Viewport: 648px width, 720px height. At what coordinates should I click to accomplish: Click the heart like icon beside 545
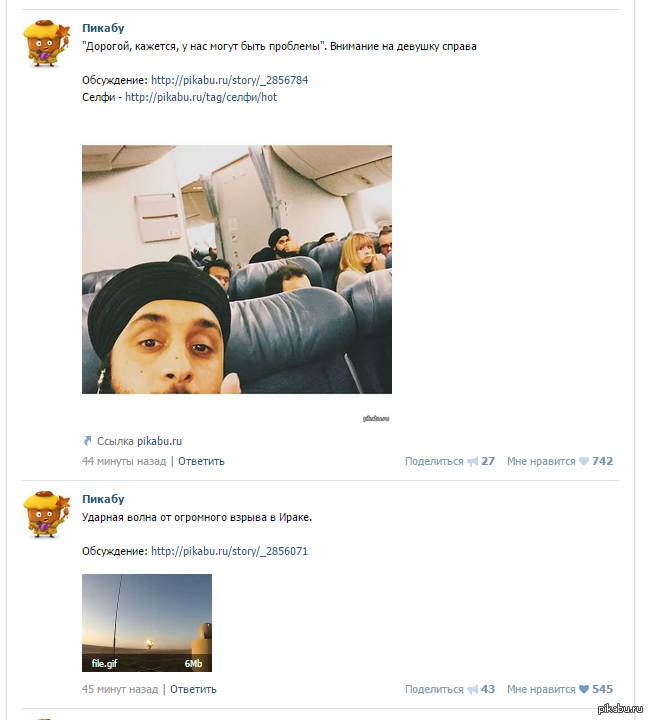(584, 690)
